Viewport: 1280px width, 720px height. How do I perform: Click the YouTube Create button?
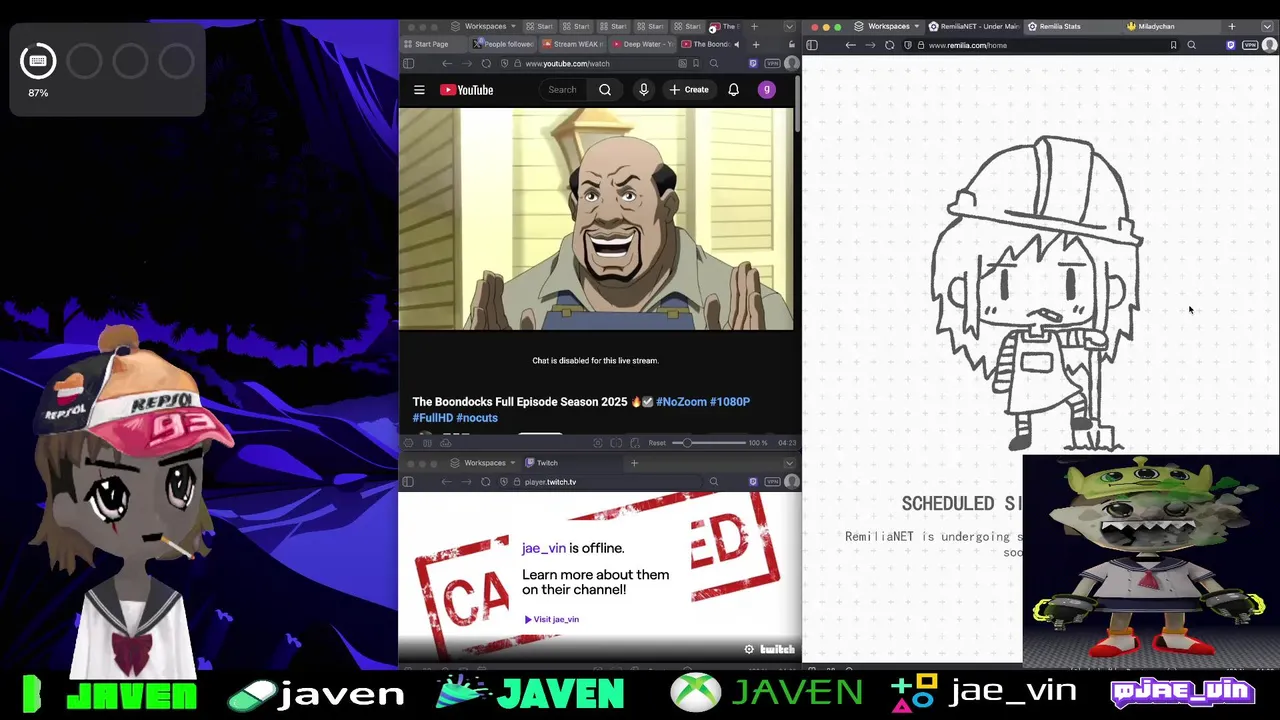(689, 90)
